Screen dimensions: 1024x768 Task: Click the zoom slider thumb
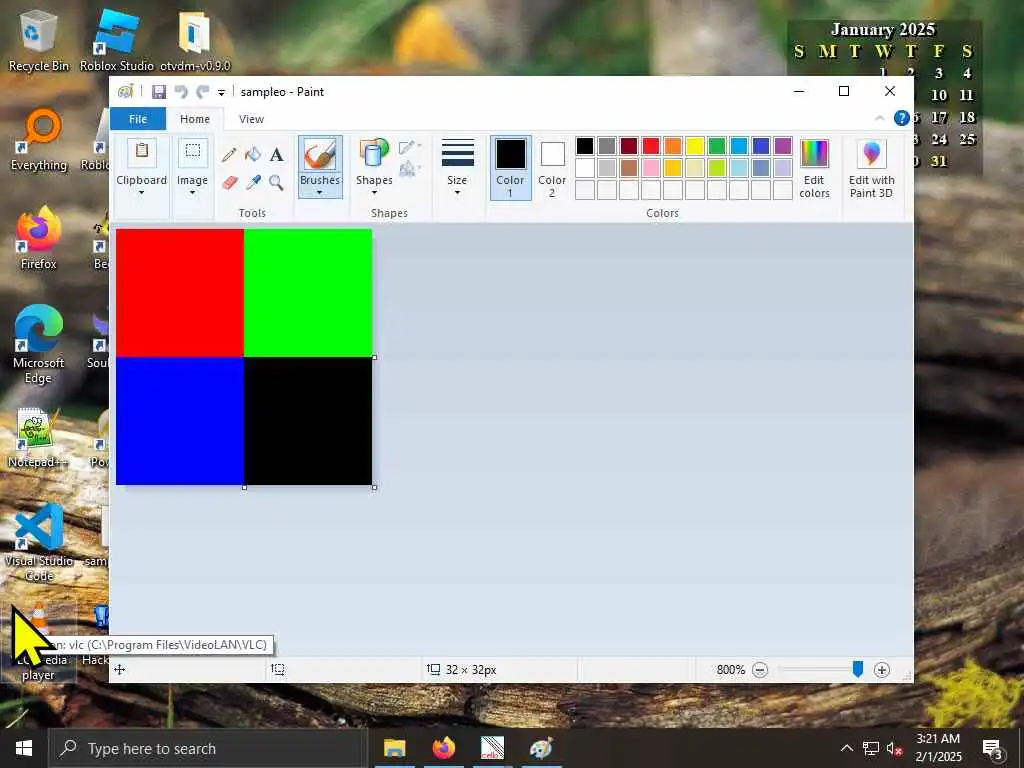858,669
